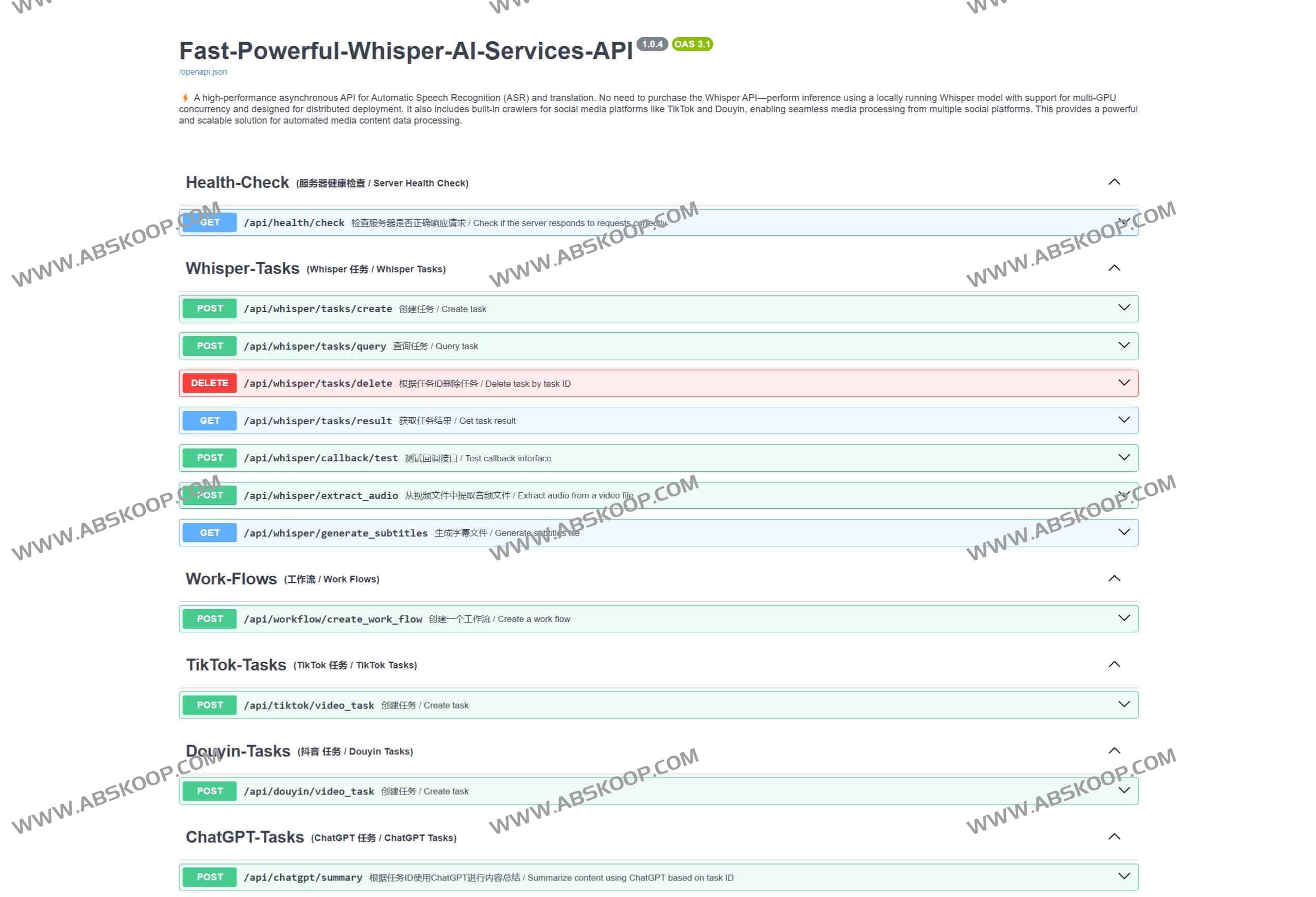The width and height of the screenshot is (1316, 897).
Task: Collapse the Health-Check section chevron
Action: tap(1114, 182)
